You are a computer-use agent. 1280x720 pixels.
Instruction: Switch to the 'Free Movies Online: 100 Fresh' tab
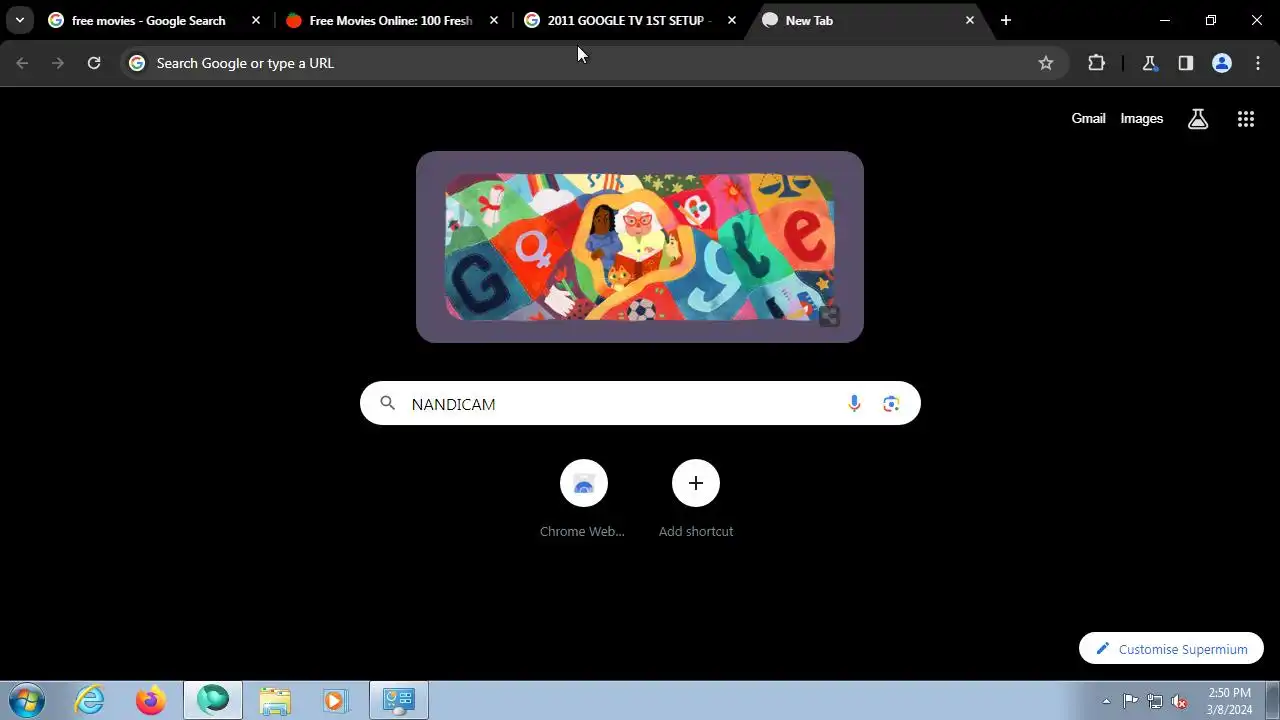tap(391, 20)
